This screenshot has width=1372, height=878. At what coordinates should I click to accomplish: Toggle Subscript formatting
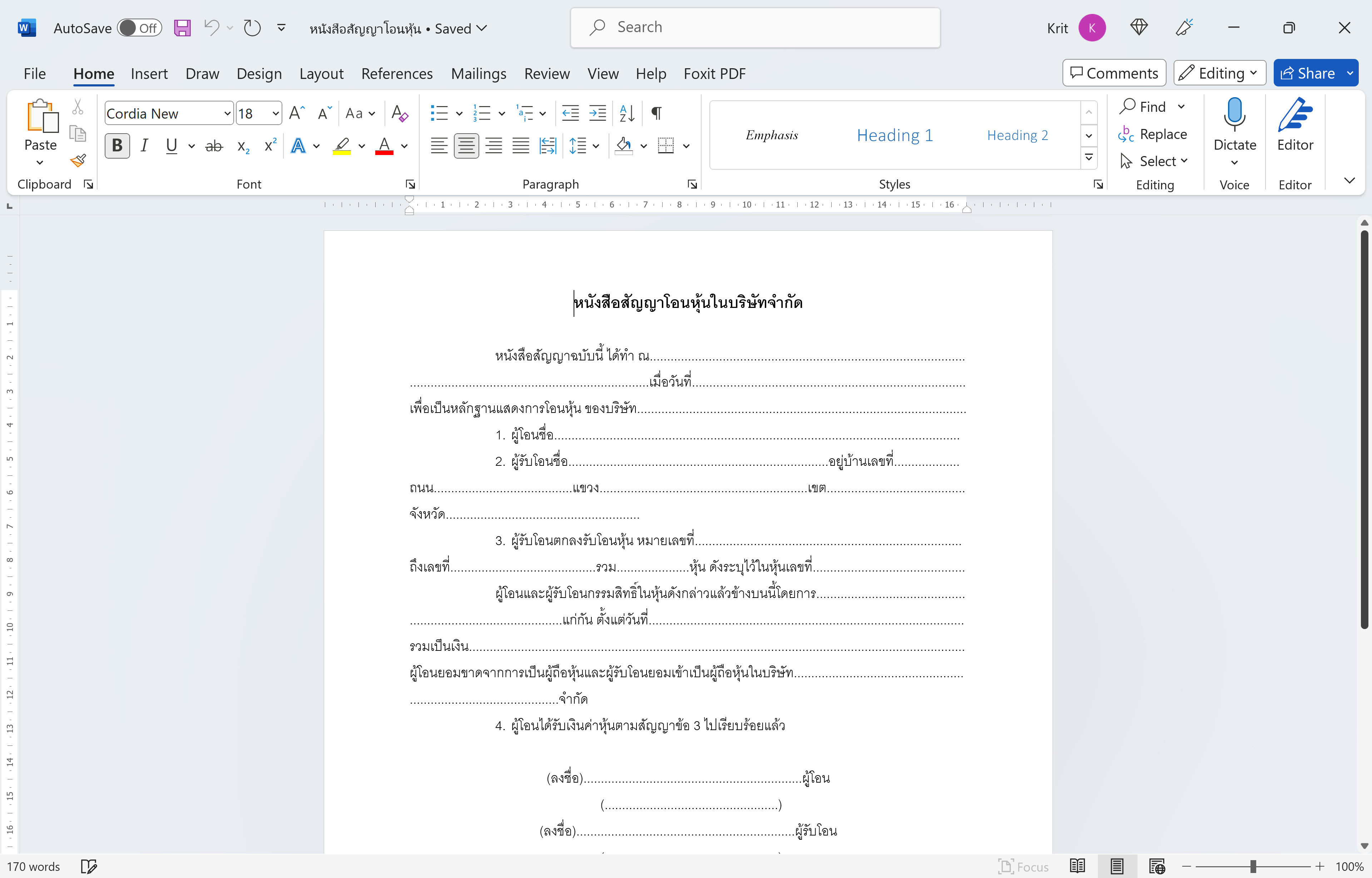click(243, 146)
